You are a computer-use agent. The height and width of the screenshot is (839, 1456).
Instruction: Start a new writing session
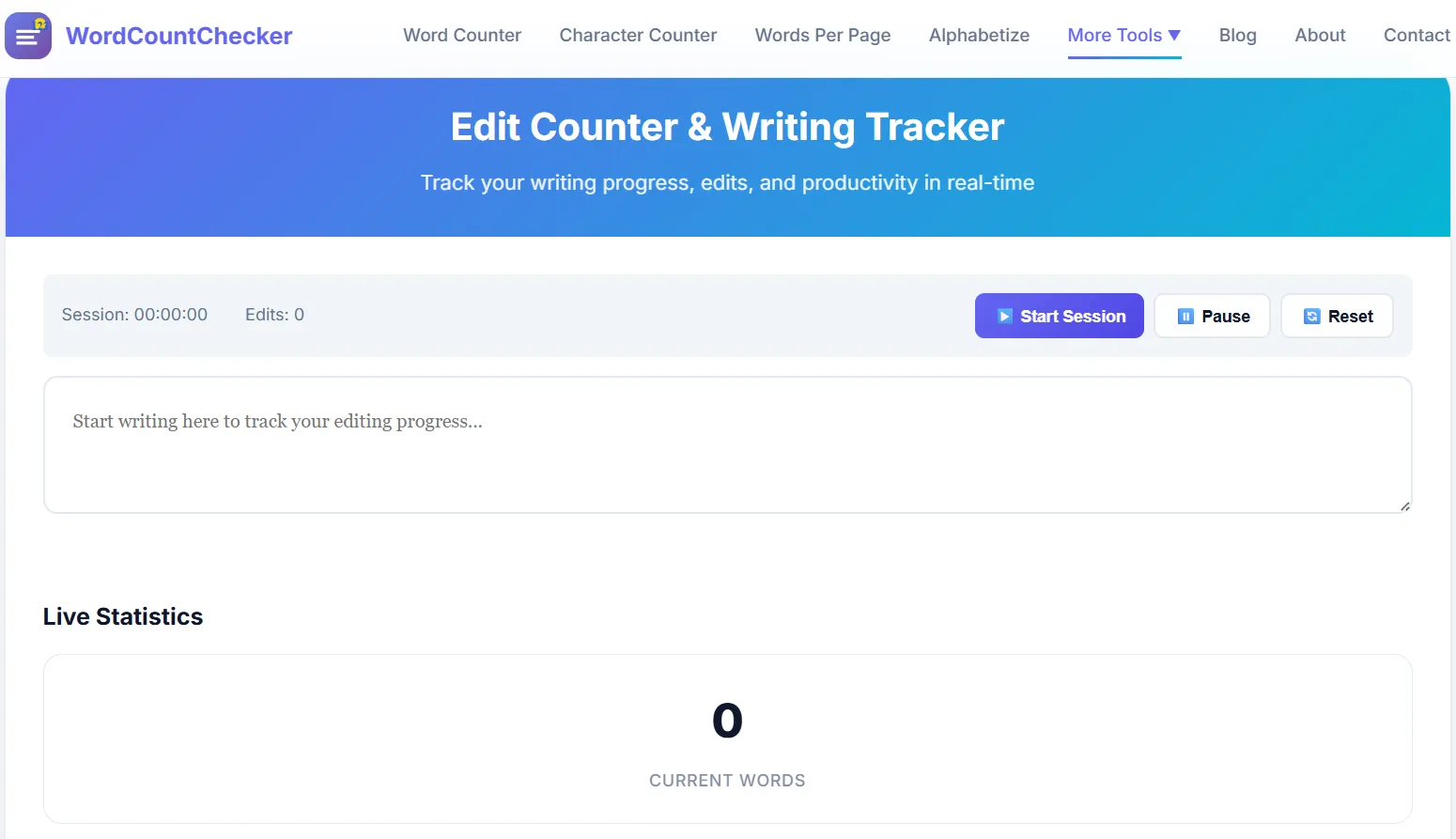pos(1059,316)
